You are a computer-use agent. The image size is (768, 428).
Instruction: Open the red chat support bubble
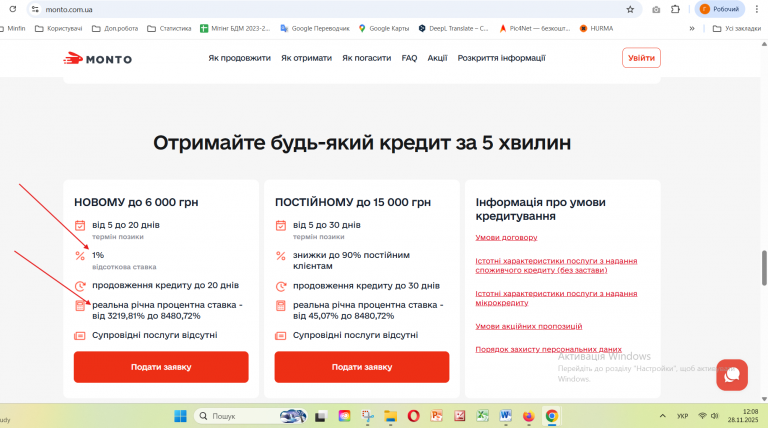click(x=732, y=375)
